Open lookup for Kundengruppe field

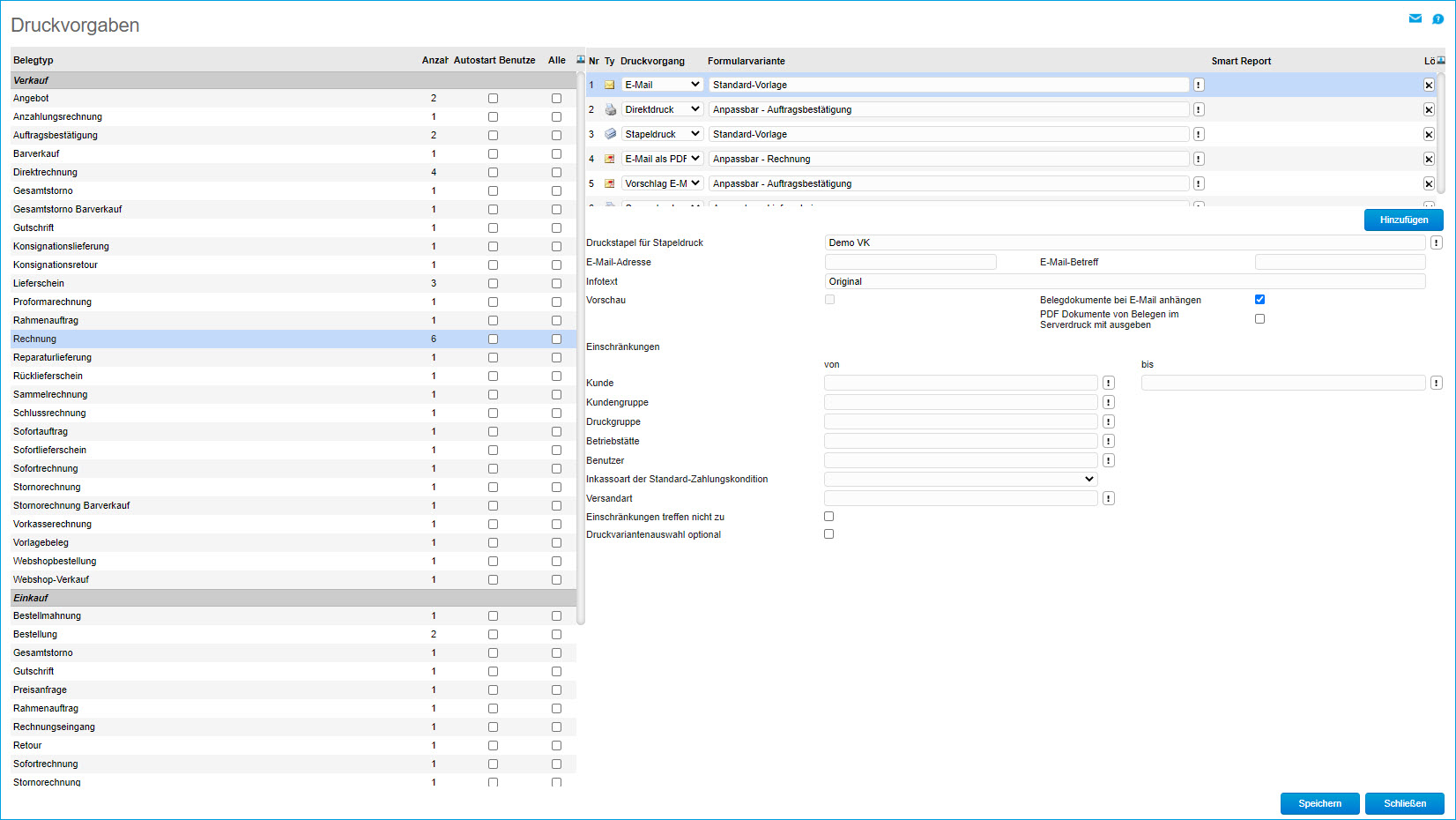[x=1109, y=402]
